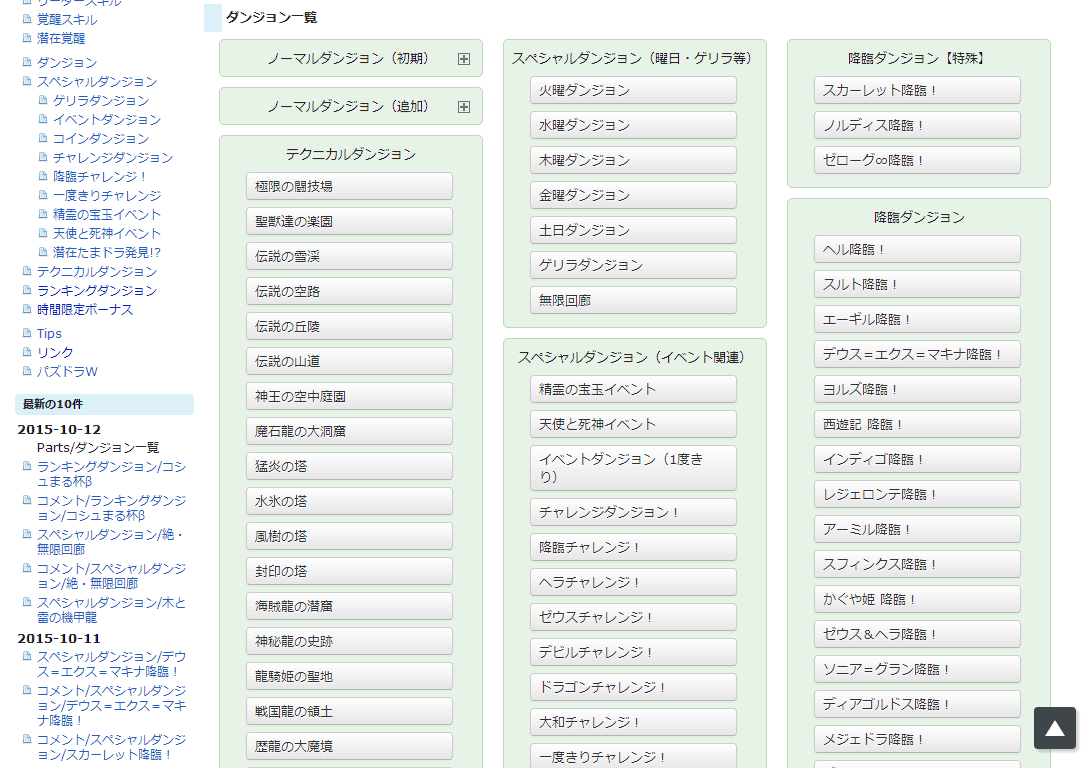Click the ヘル降臨！ button
Screen dimensions: 1086x768
click(x=917, y=249)
